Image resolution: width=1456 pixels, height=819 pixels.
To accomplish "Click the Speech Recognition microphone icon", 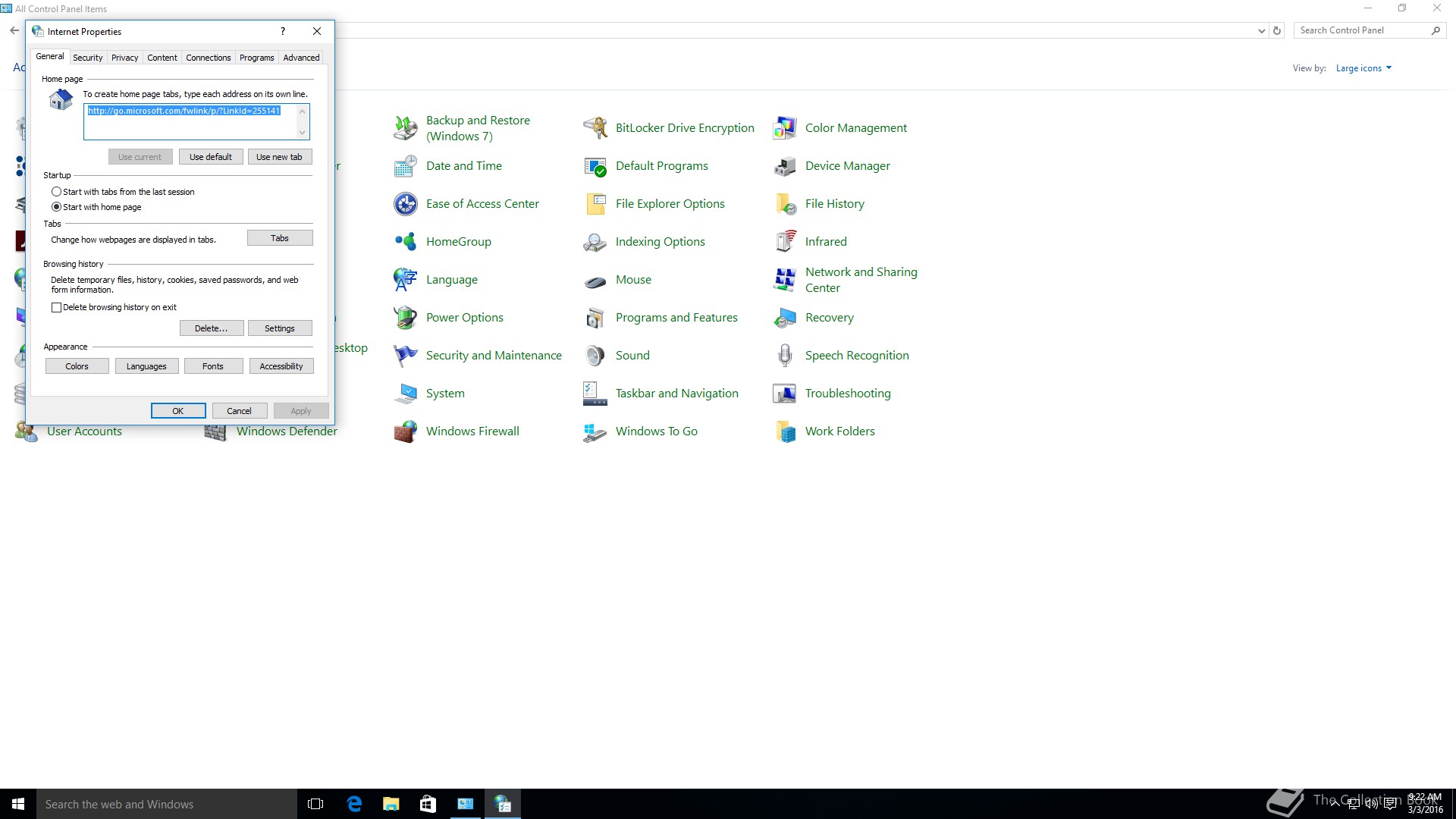I will coord(785,356).
